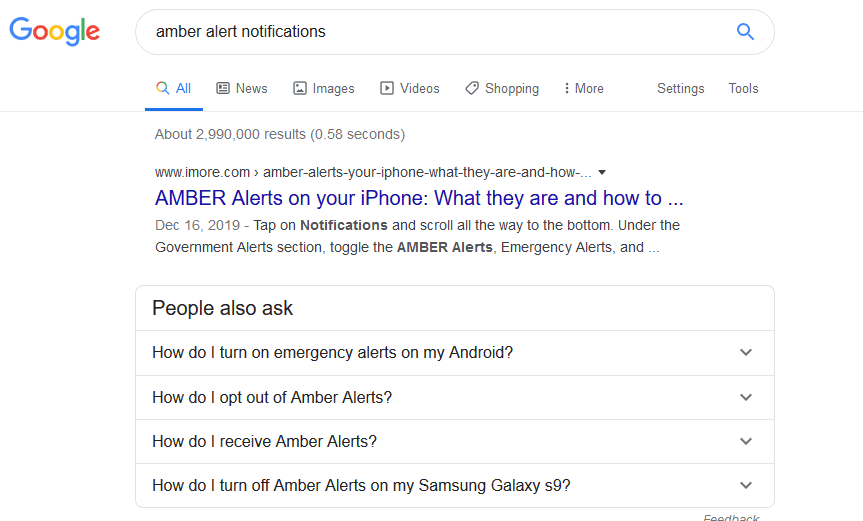Image resolution: width=863 pixels, height=521 pixels.
Task: Click the All tab magnifier icon
Action: tap(162, 88)
